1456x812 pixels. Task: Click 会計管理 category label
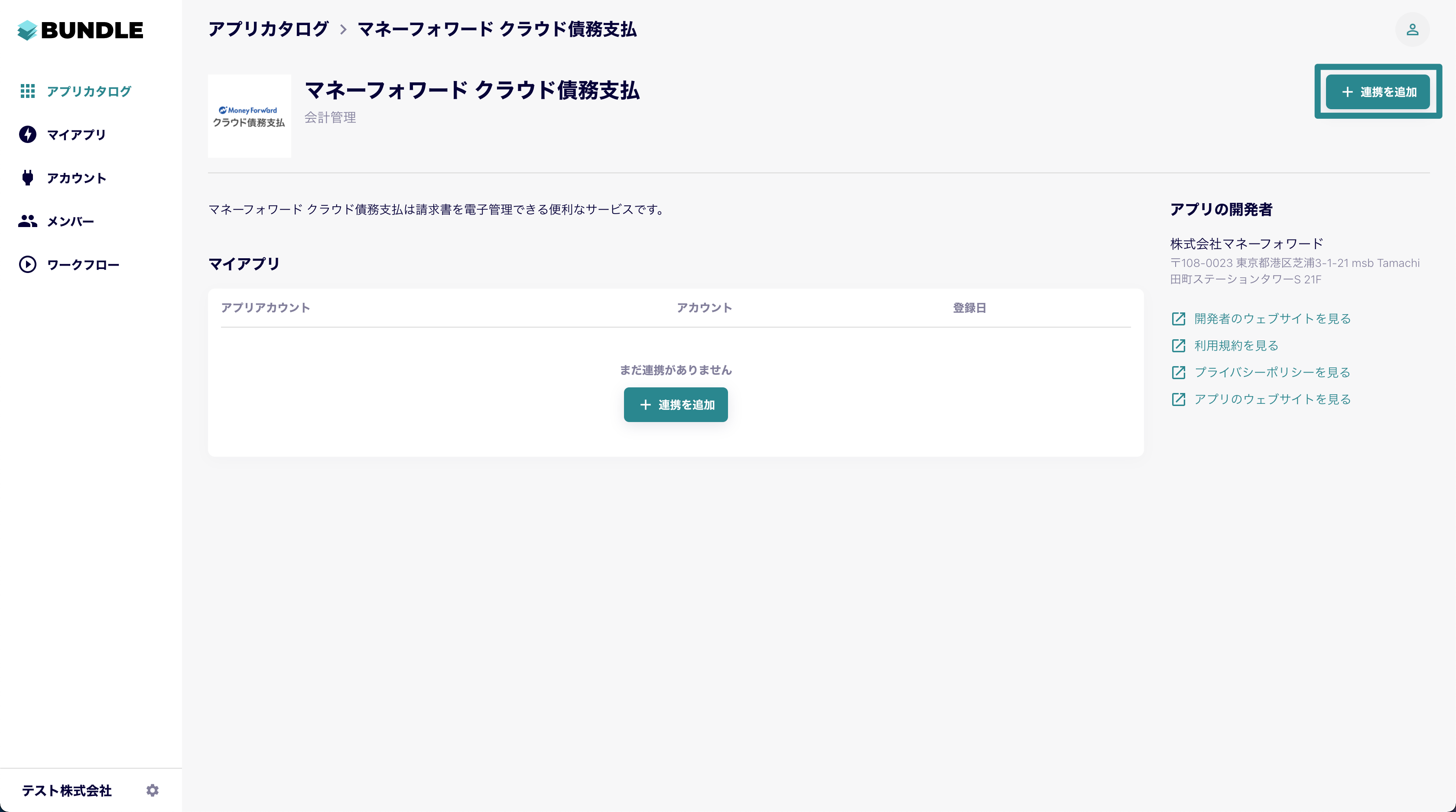pos(330,117)
